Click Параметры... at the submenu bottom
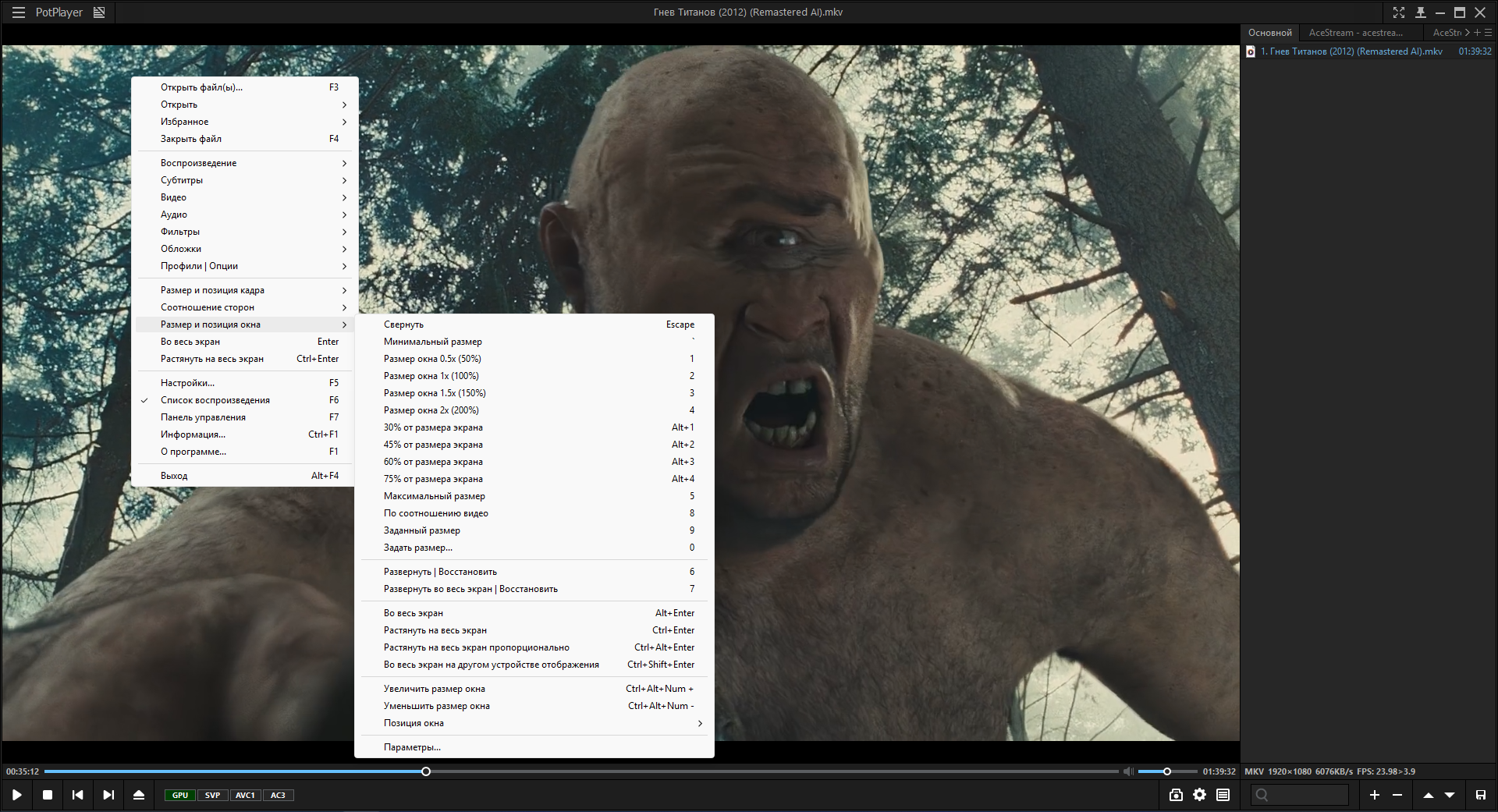Screen dimensions: 1498x812 pyautogui.click(x=412, y=747)
